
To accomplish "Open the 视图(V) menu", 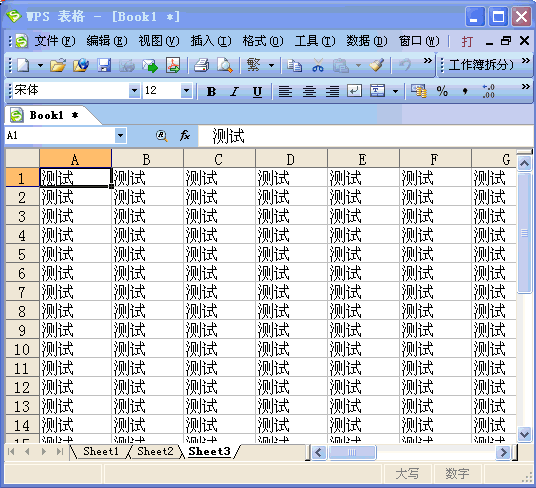I will (159, 41).
